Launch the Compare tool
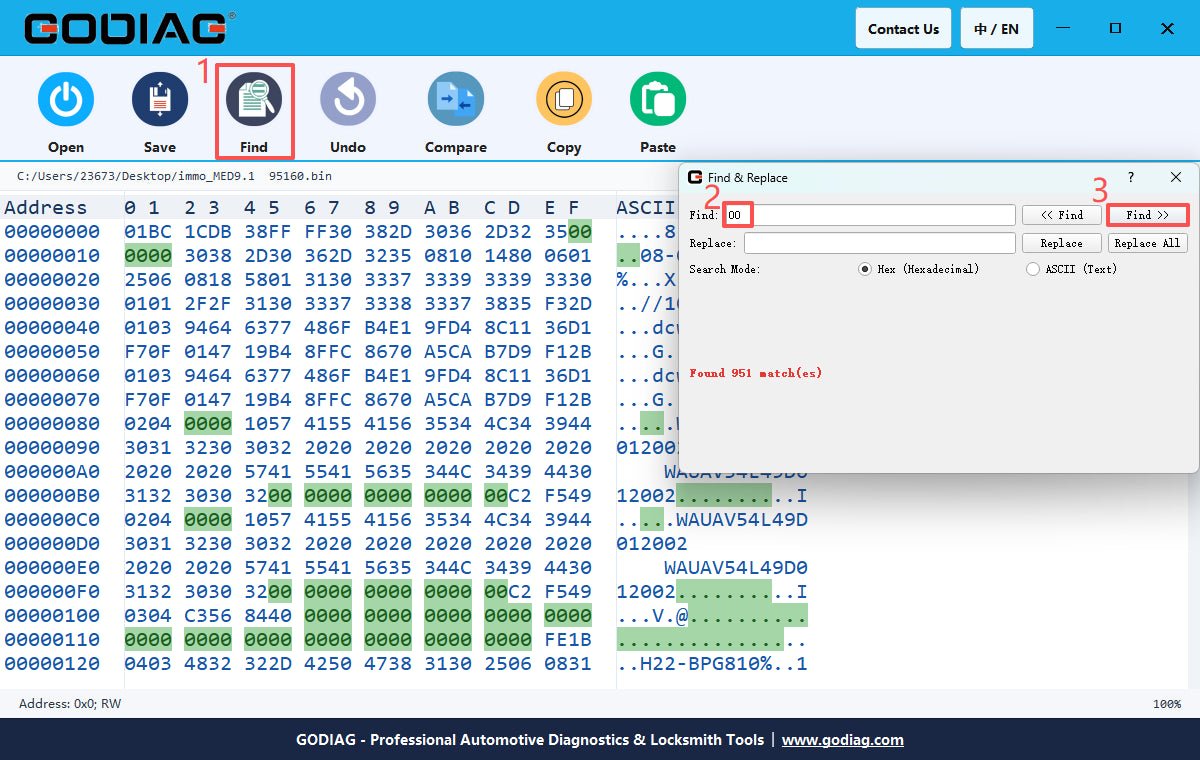Viewport: 1200px width, 760px height. tap(456, 100)
